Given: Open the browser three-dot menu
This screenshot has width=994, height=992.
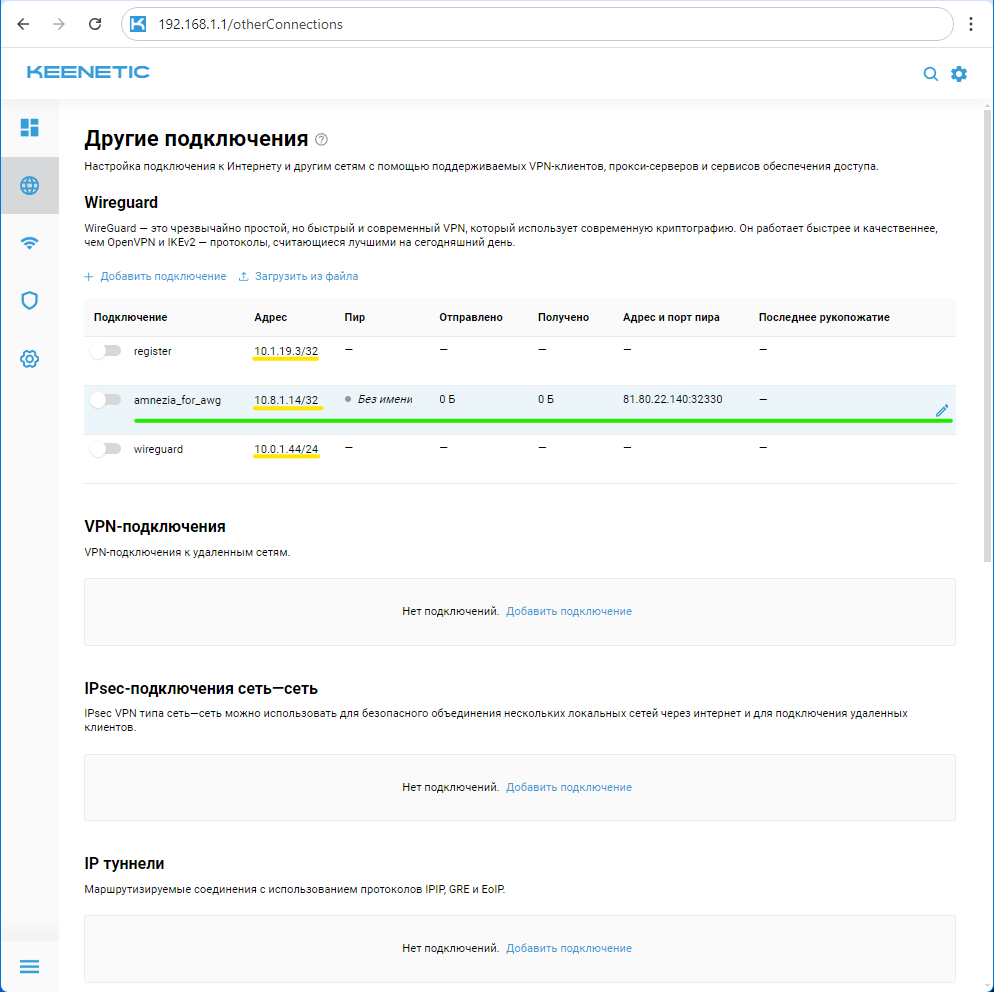Looking at the screenshot, I should click(x=970, y=24).
